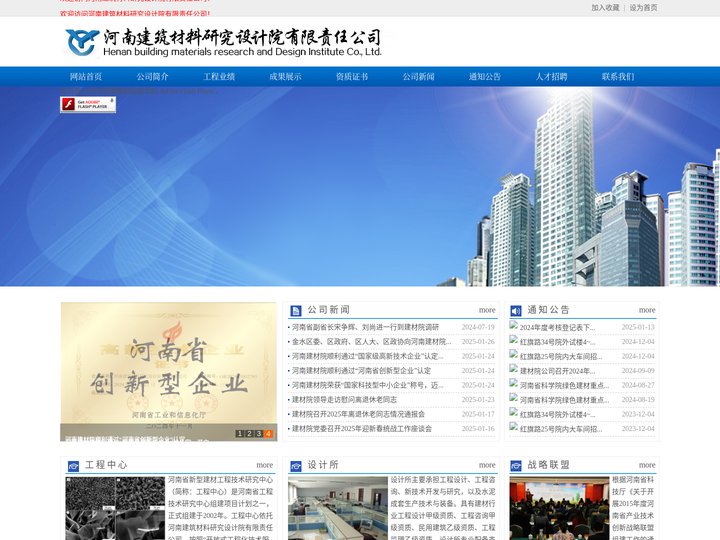Click date 2025-01-13 in notice list

(638, 327)
